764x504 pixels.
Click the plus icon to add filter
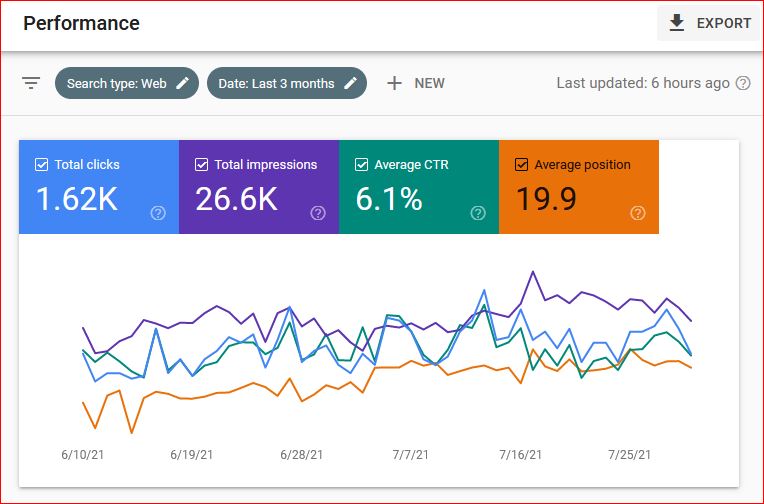(x=394, y=83)
